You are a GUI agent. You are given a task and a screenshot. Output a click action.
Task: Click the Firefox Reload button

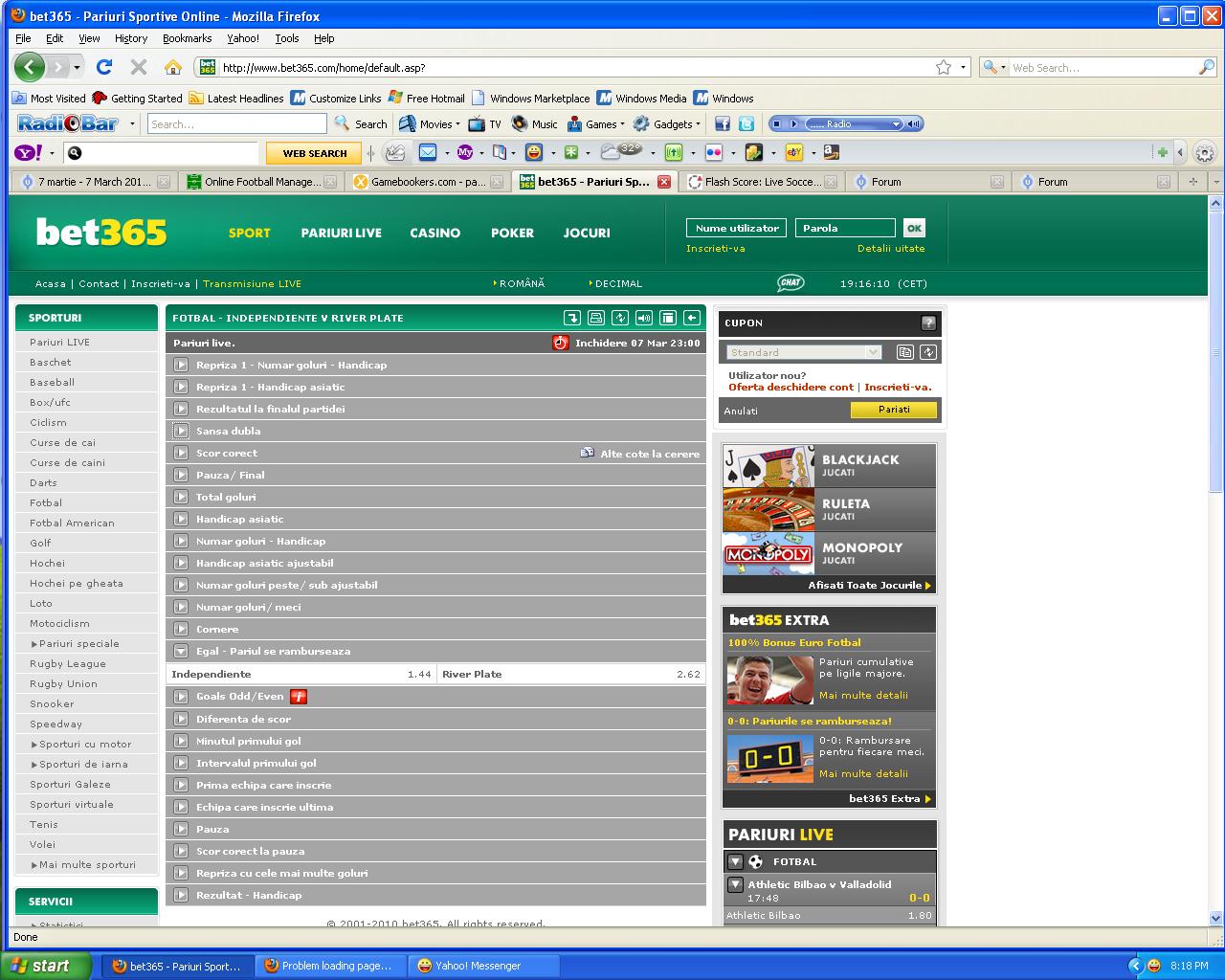[x=104, y=67]
